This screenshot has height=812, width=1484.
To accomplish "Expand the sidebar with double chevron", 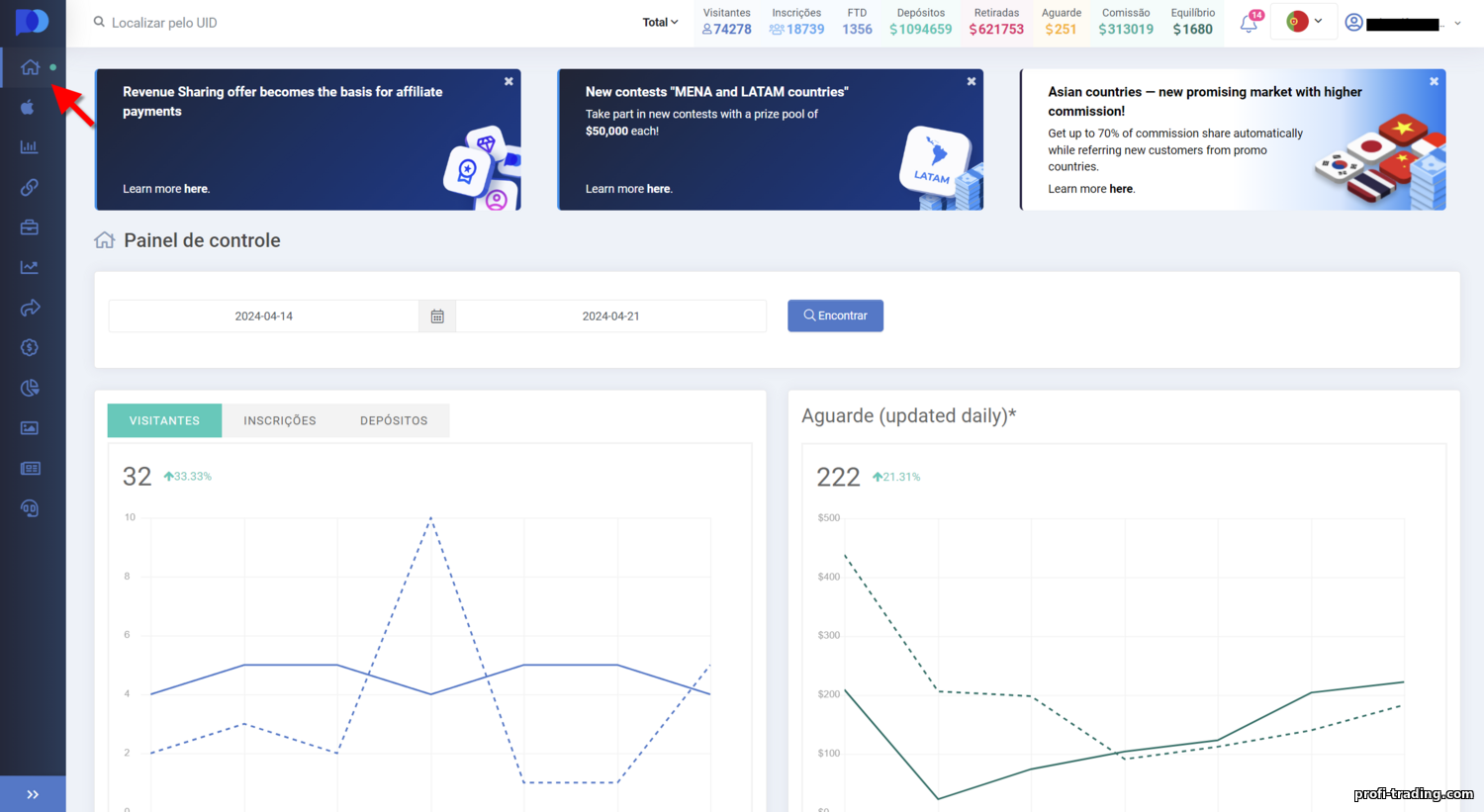I will [33, 794].
